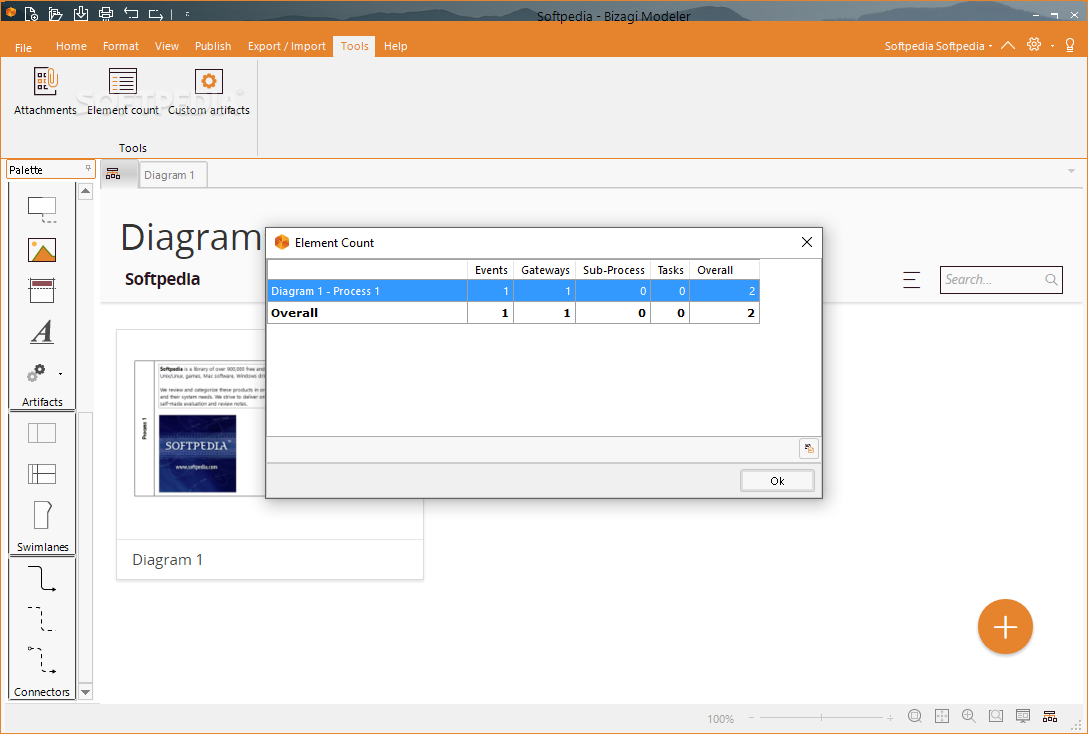This screenshot has width=1088, height=734.
Task: Open the quick access customize dropdown
Action: coord(187,14)
